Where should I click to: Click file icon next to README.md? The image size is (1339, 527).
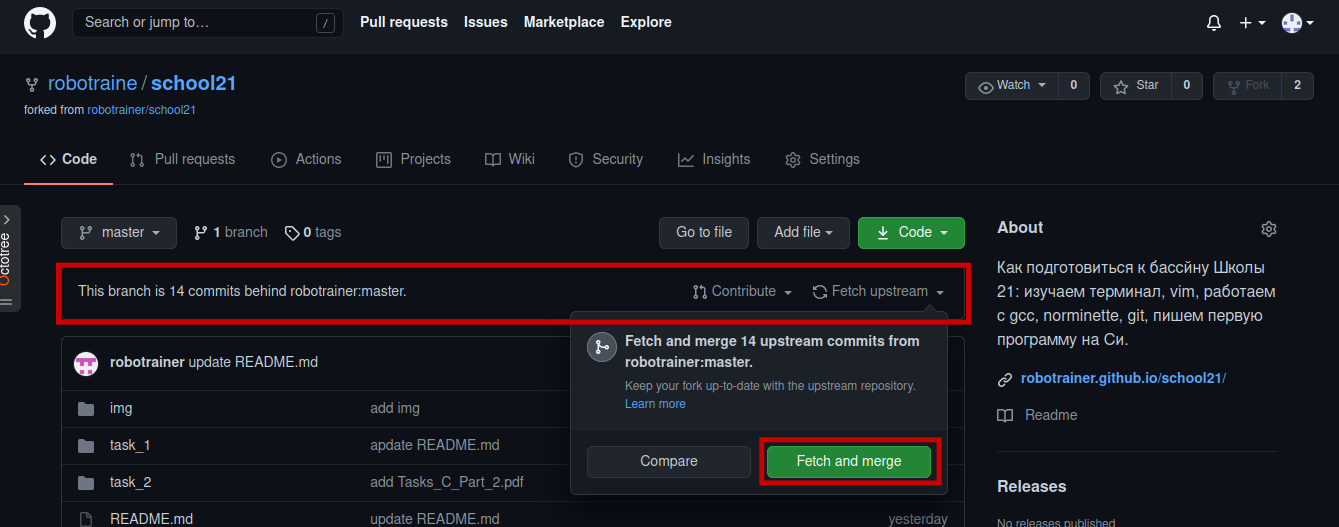[x=86, y=519]
